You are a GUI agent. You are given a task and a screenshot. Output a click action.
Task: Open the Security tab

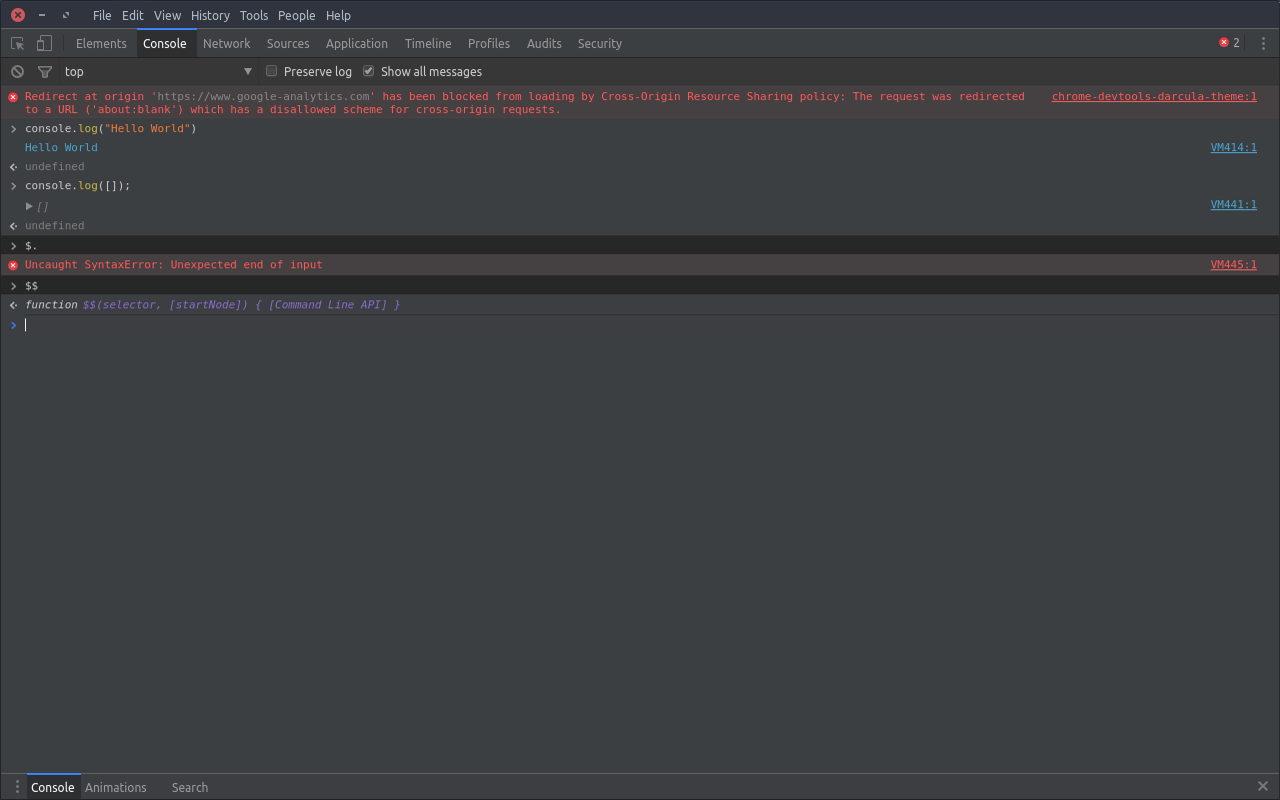(600, 43)
